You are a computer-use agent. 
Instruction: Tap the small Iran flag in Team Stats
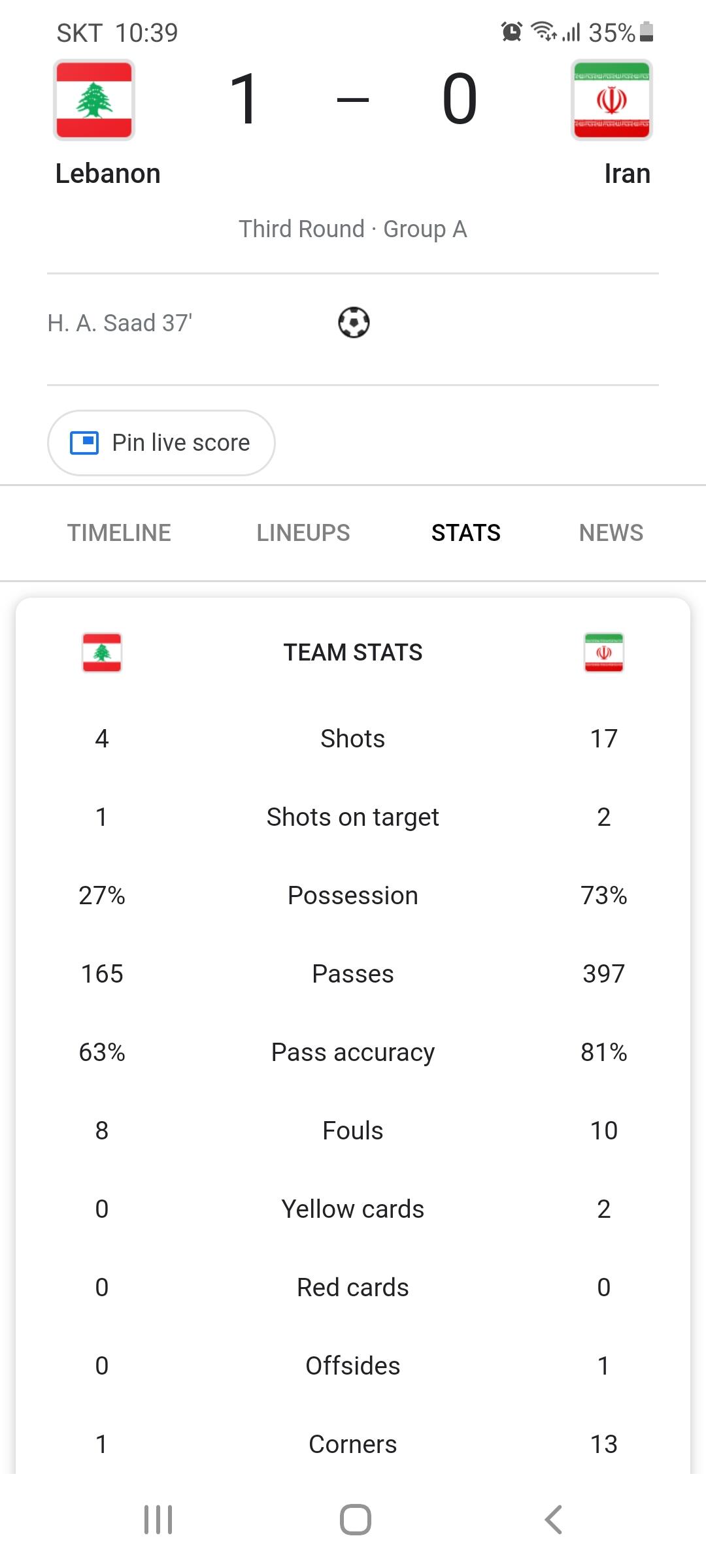(604, 652)
